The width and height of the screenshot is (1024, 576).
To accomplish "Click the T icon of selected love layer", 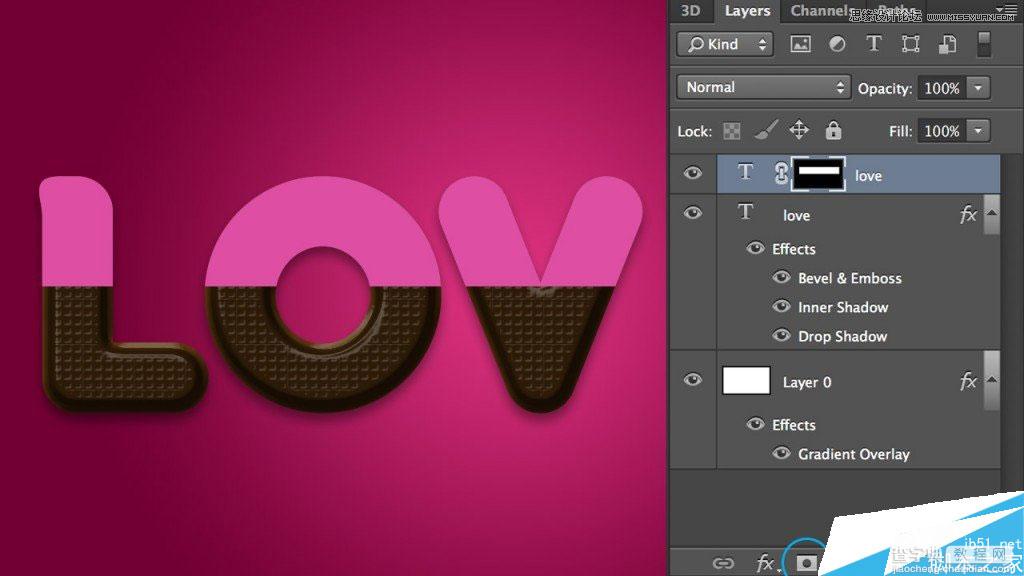I will [745, 172].
